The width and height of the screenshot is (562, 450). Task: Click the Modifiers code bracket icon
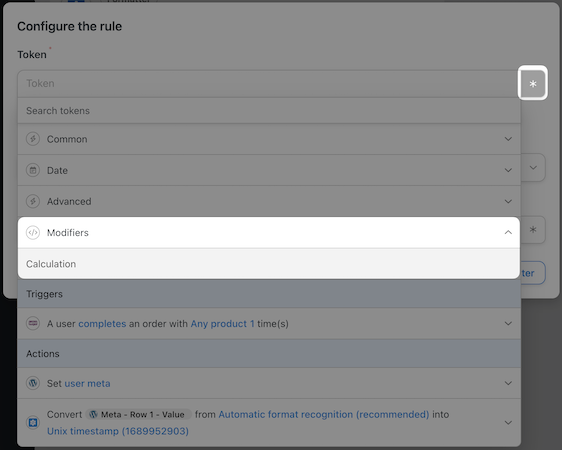(33, 233)
